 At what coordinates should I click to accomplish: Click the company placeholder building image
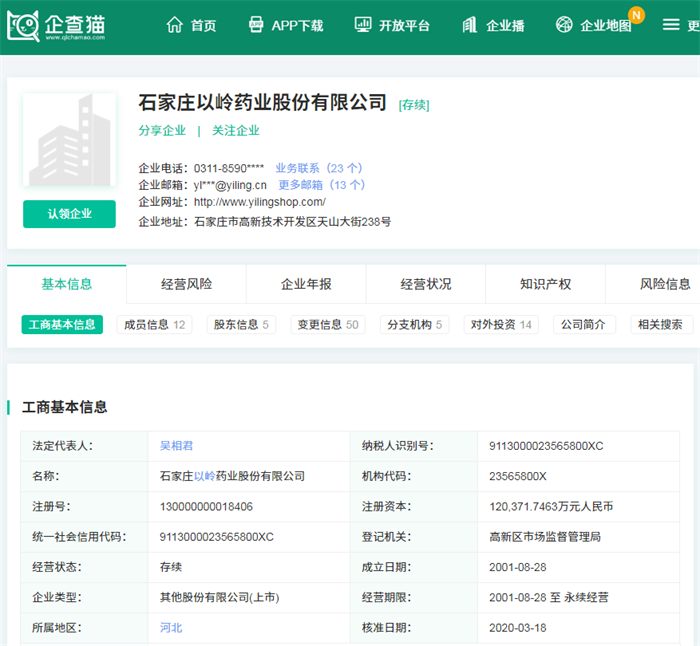pos(70,139)
